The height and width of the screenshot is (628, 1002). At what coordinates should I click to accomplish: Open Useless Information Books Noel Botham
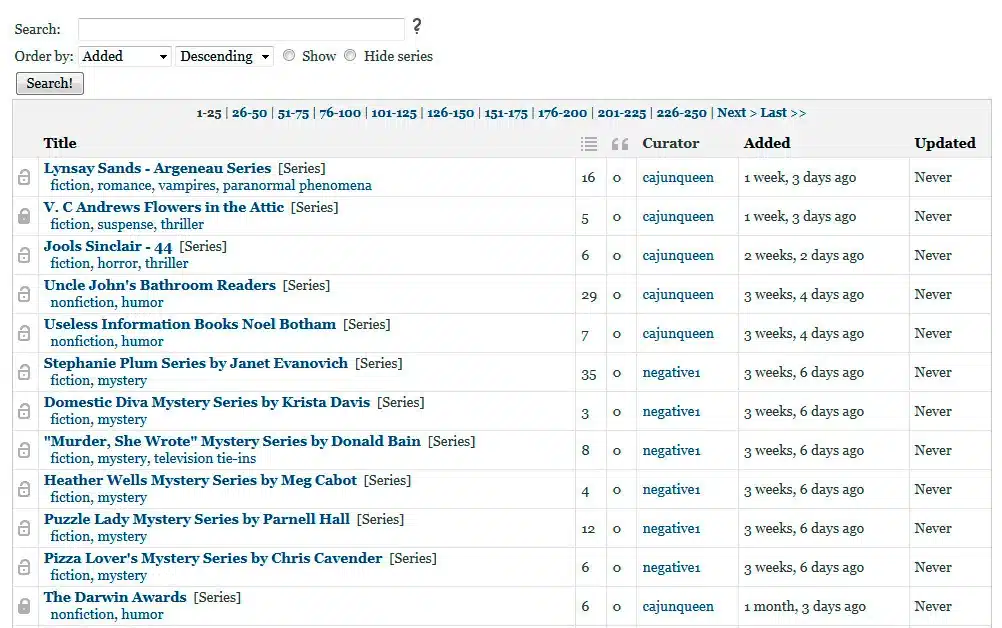click(190, 324)
